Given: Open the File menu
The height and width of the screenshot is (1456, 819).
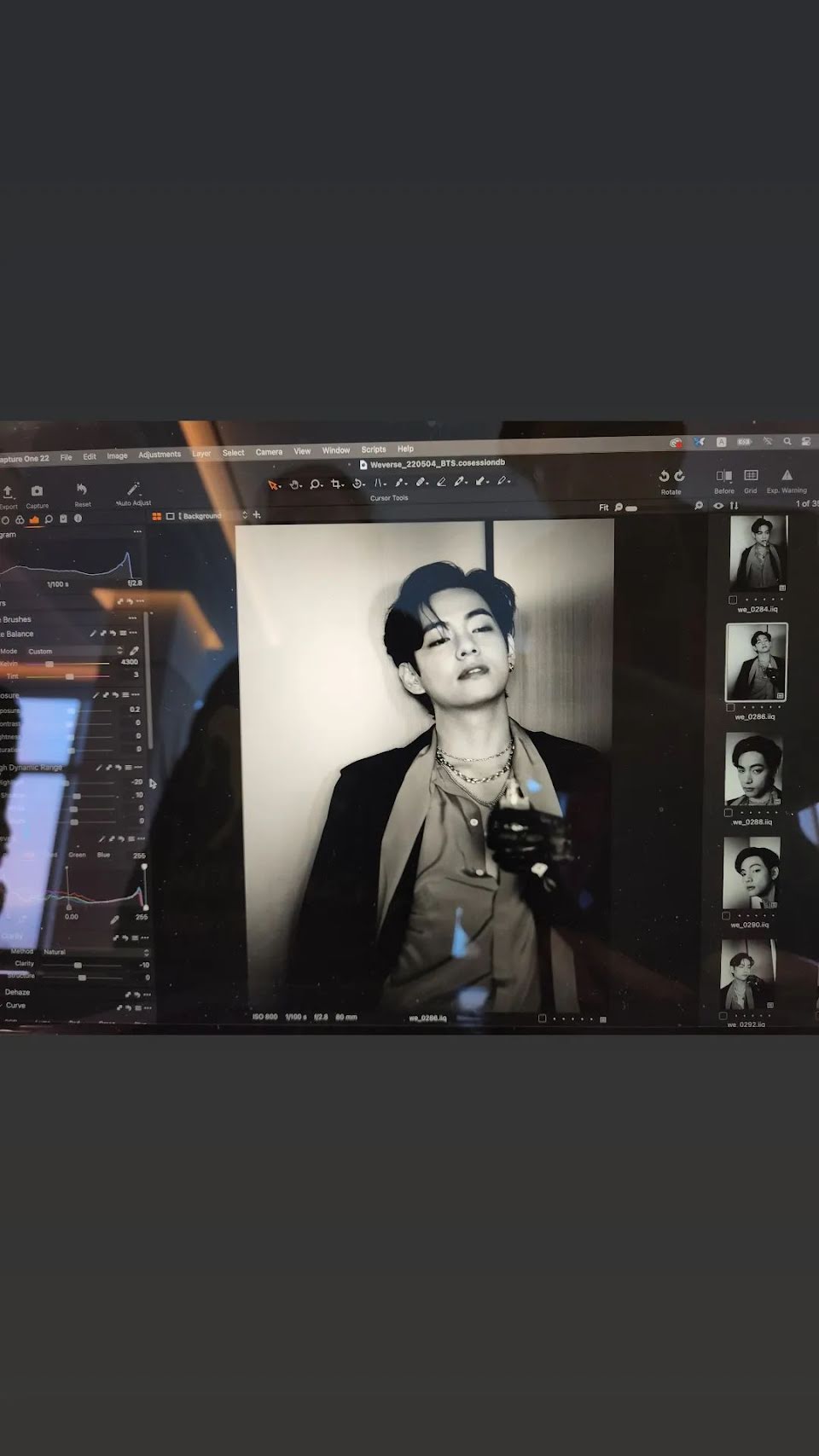Looking at the screenshot, I should 66,457.
